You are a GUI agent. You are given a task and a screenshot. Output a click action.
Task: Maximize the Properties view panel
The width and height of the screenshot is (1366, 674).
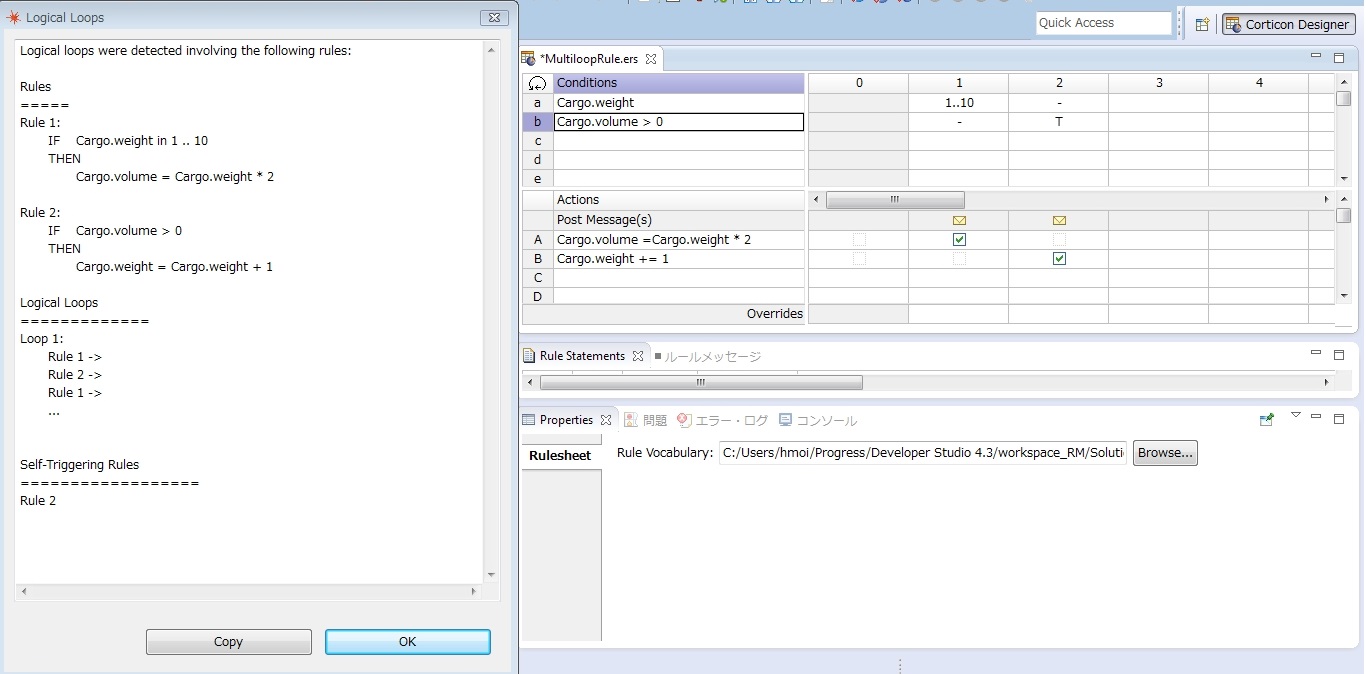coord(1339,418)
